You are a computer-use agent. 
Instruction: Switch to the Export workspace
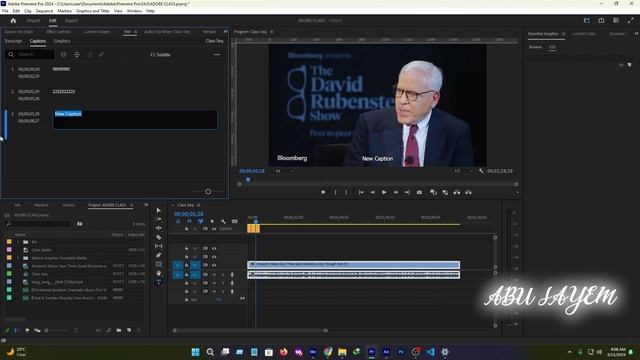(71, 20)
